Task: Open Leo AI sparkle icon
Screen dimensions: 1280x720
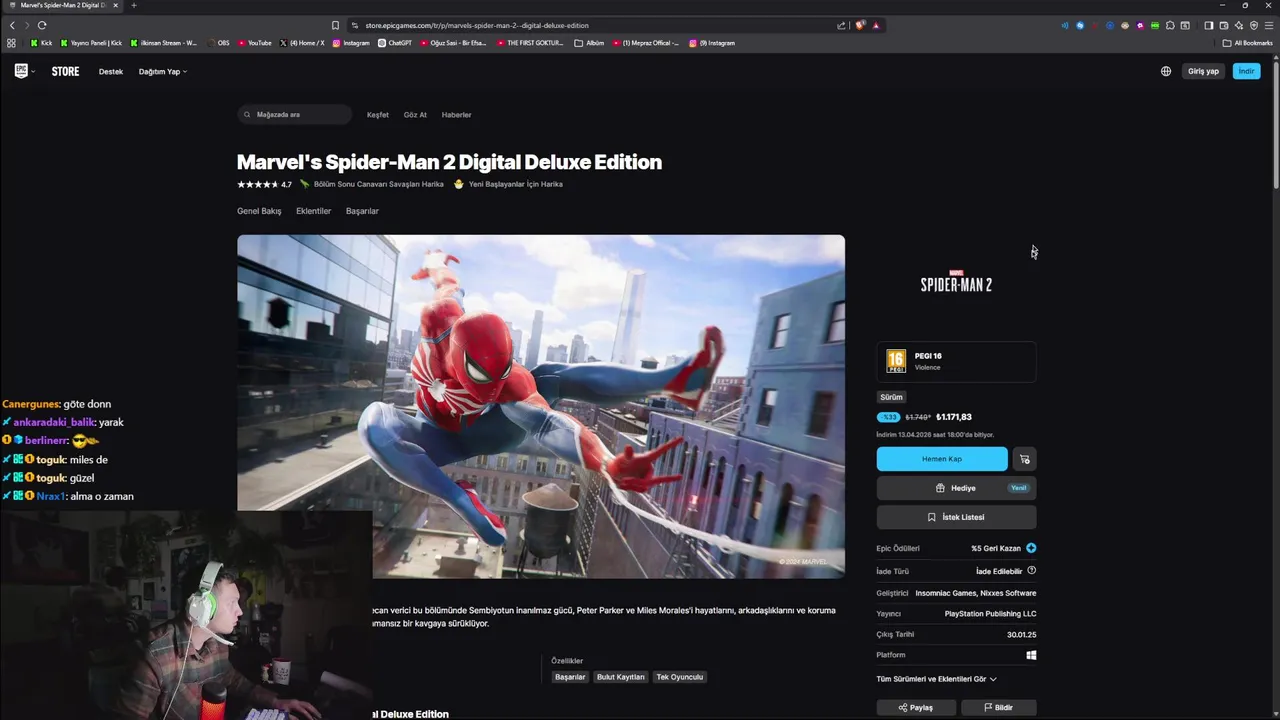Action: (x=1238, y=25)
